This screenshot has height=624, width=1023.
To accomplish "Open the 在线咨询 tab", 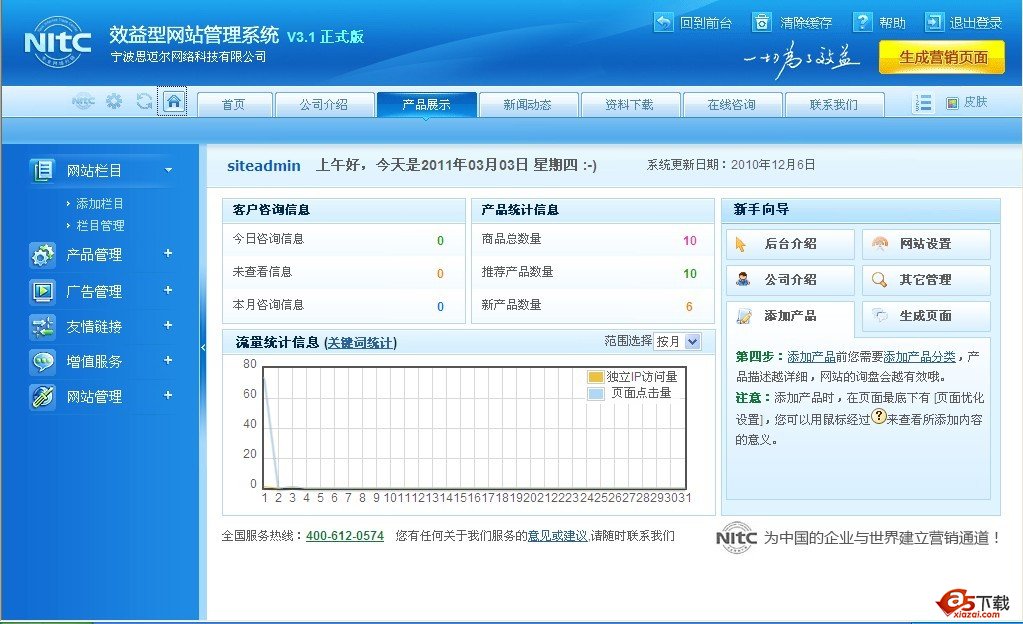I will (x=732, y=104).
